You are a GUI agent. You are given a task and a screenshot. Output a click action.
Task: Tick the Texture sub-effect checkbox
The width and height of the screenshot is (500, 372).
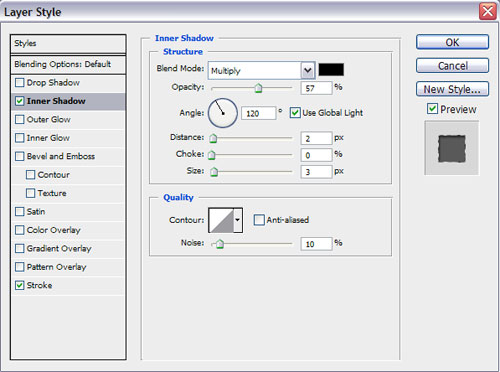coord(30,193)
